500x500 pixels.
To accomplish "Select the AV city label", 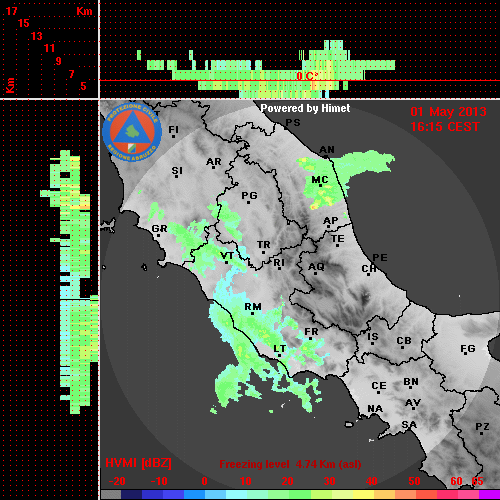I will [x=413, y=403].
